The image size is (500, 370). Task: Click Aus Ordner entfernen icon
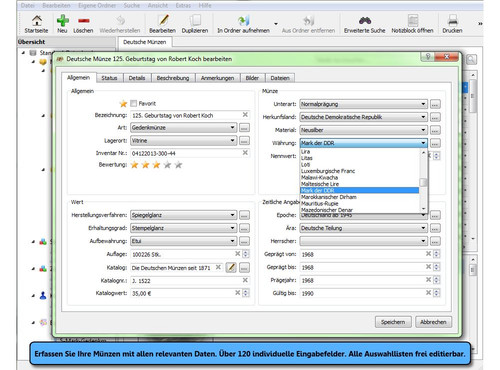(x=308, y=24)
